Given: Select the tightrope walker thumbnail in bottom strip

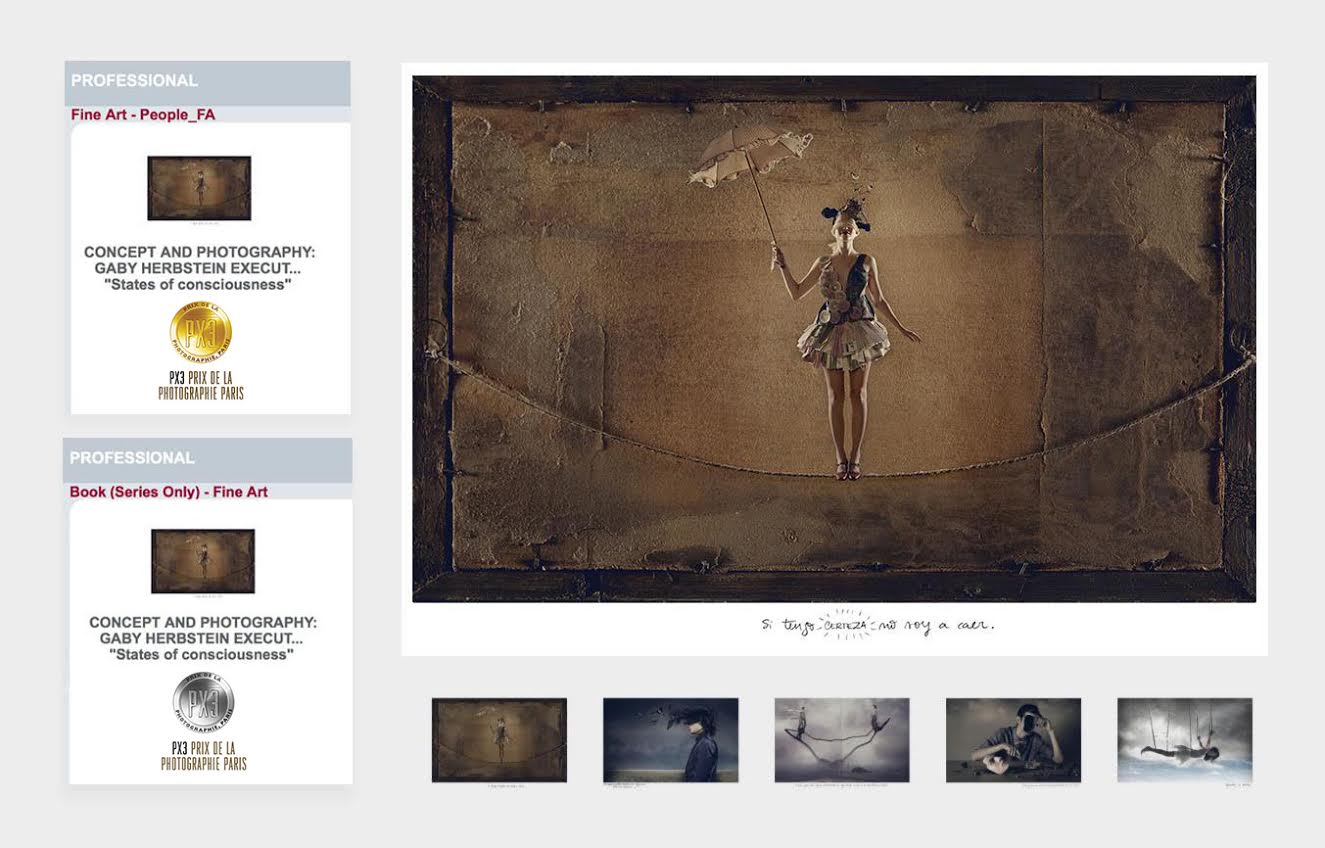Looking at the screenshot, I should click(499, 740).
